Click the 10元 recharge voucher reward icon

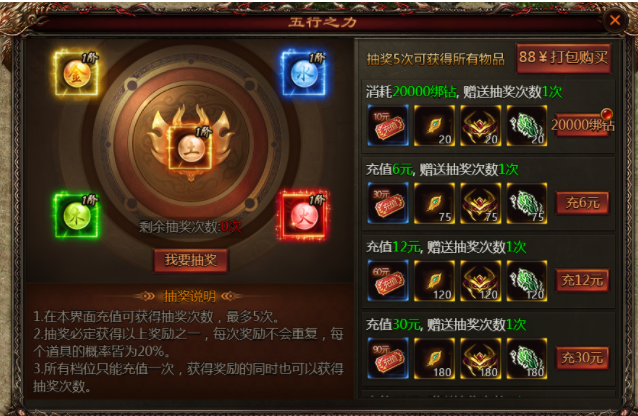click(x=388, y=125)
